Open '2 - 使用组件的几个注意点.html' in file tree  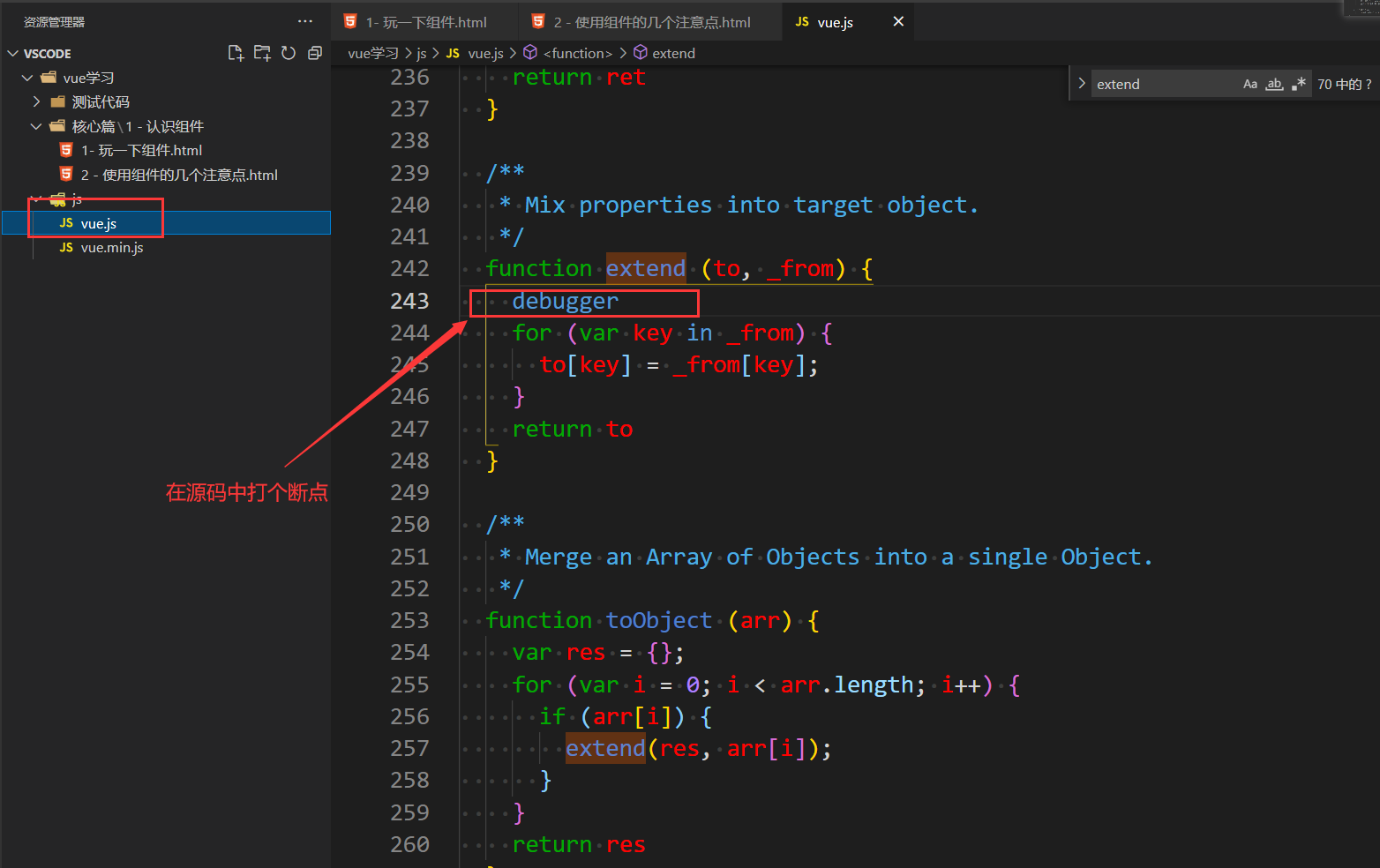(179, 175)
